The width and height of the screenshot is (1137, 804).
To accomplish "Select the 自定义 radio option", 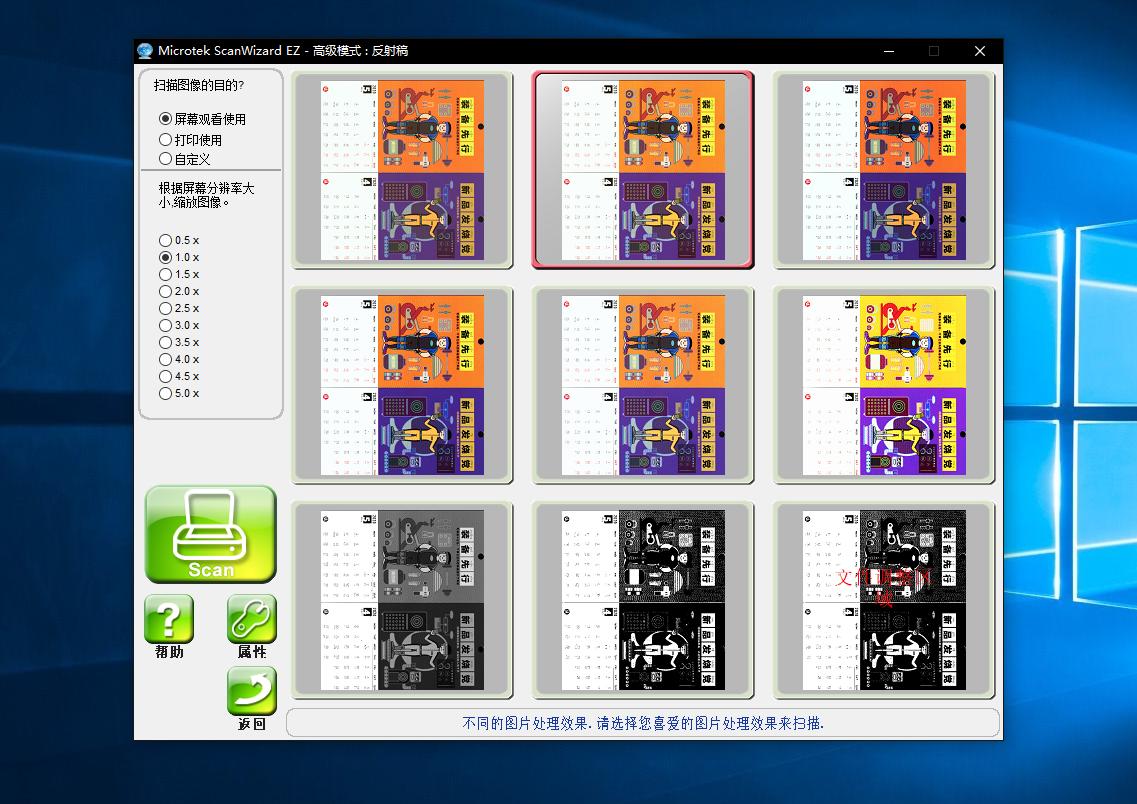I will click(x=184, y=159).
